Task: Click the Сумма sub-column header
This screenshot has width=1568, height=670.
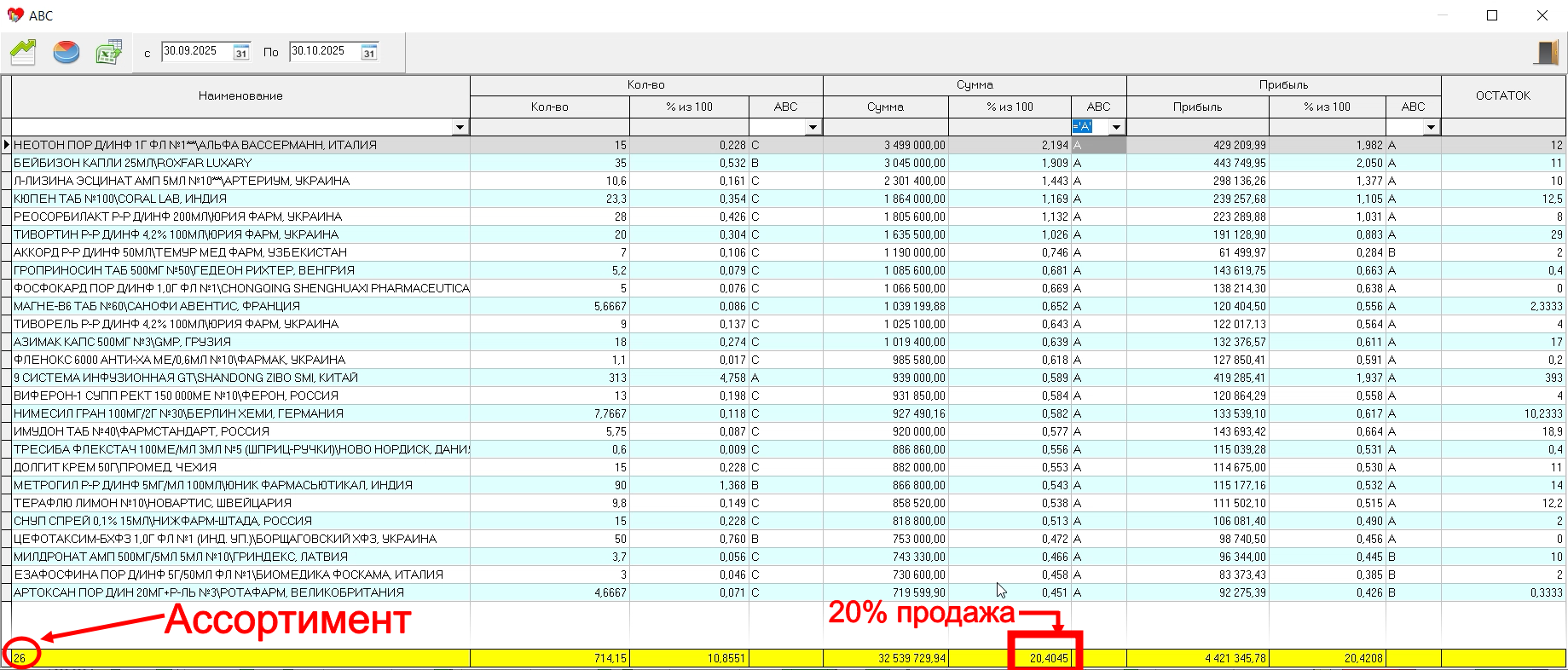Action: point(886,107)
